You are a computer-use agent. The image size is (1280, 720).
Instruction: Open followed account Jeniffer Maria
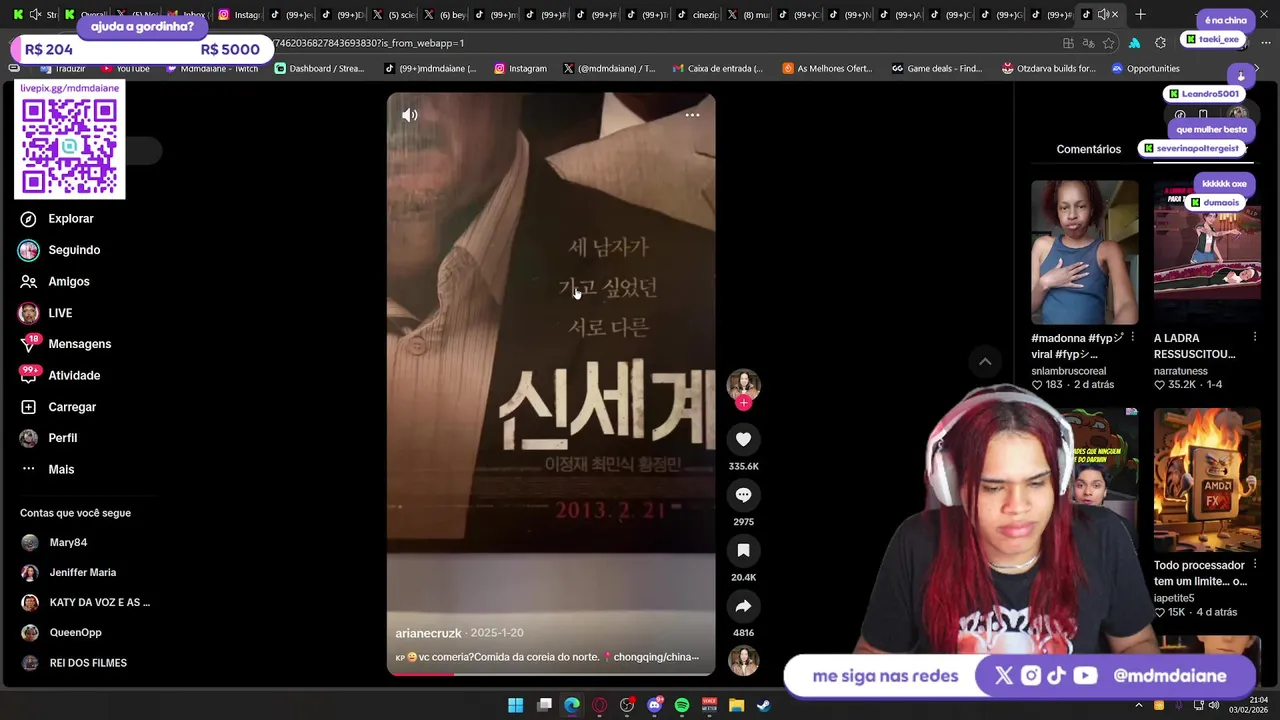point(82,572)
